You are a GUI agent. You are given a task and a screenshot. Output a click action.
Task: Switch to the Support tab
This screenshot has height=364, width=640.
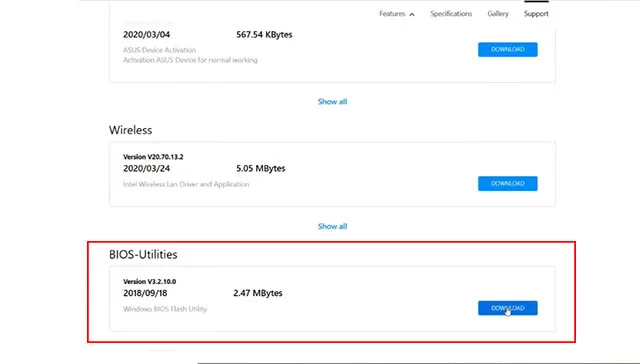pyautogui.click(x=536, y=14)
